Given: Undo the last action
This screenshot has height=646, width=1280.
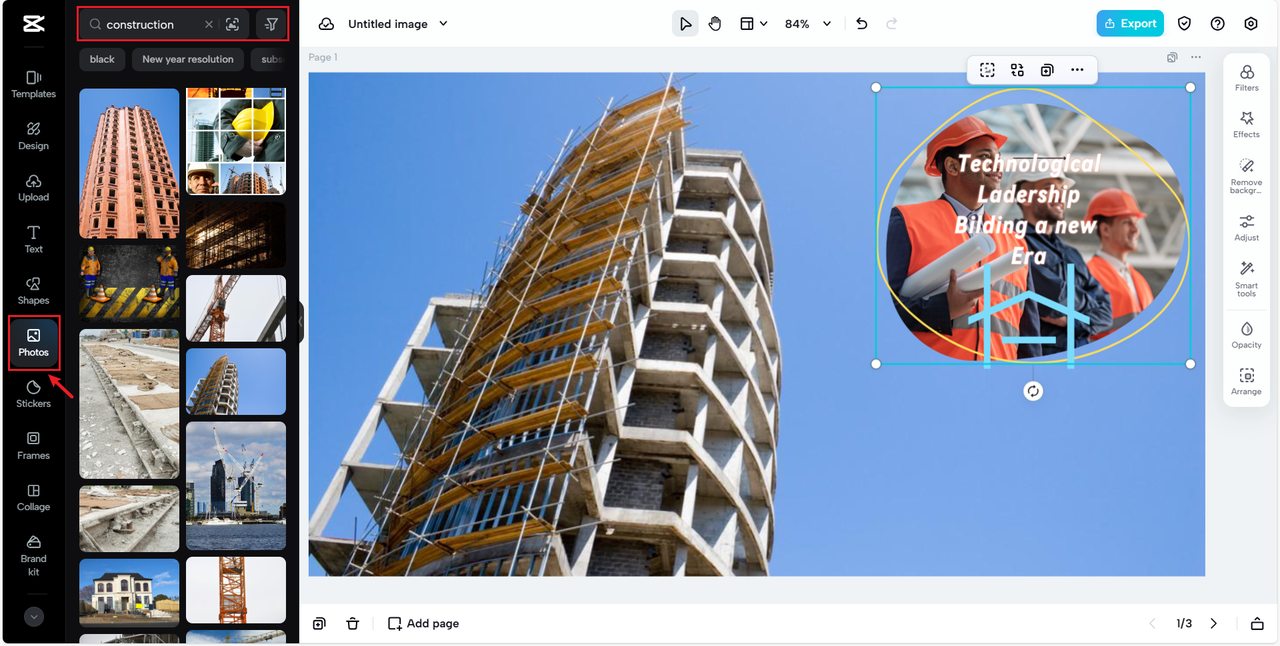Looking at the screenshot, I should 862,24.
